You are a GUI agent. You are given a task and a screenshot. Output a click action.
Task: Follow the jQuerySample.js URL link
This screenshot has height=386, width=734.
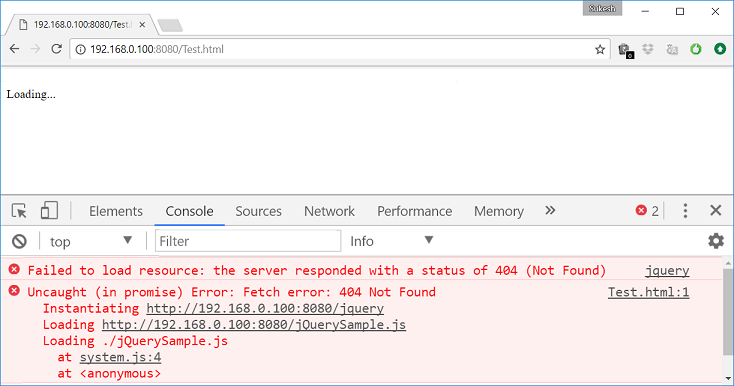pos(254,325)
